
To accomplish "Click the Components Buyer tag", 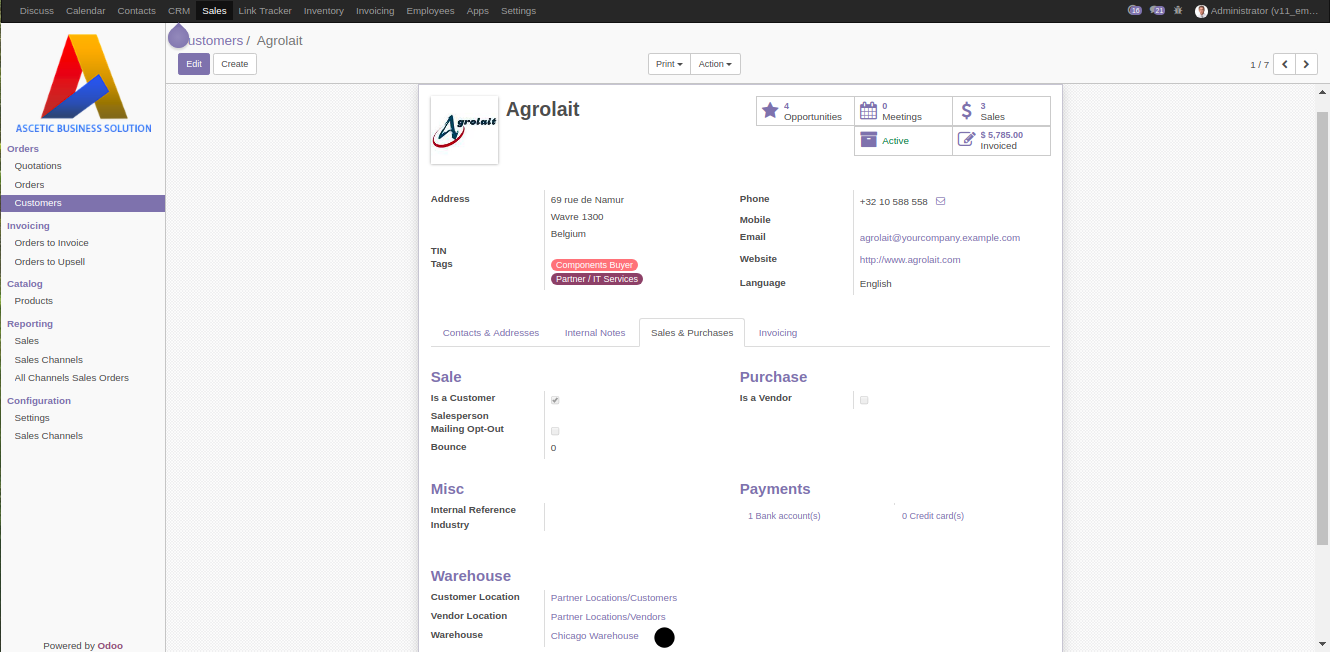I will pyautogui.click(x=594, y=265).
